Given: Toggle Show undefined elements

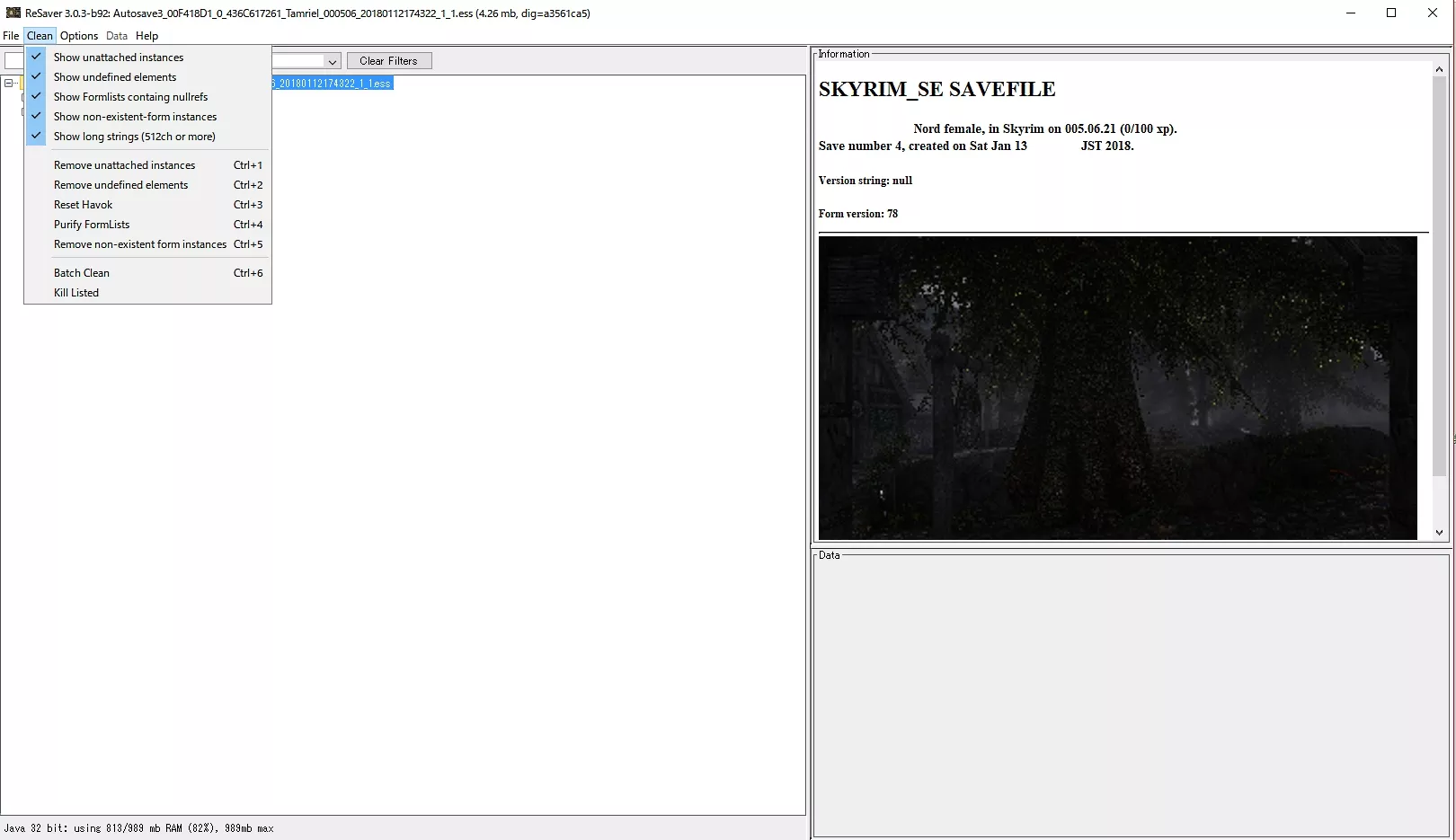Looking at the screenshot, I should (x=148, y=77).
